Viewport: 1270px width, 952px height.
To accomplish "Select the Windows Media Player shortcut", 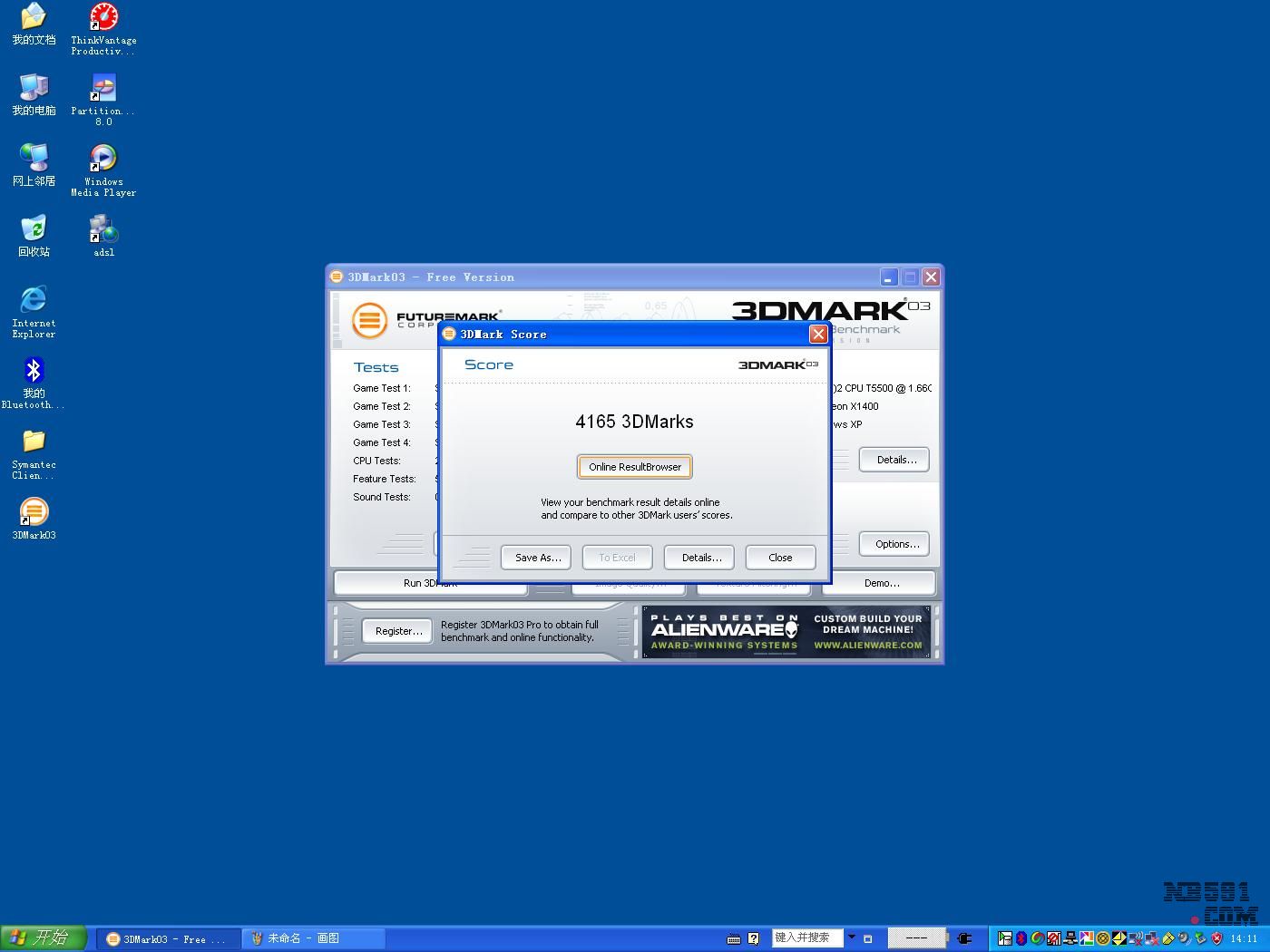I will point(103,170).
